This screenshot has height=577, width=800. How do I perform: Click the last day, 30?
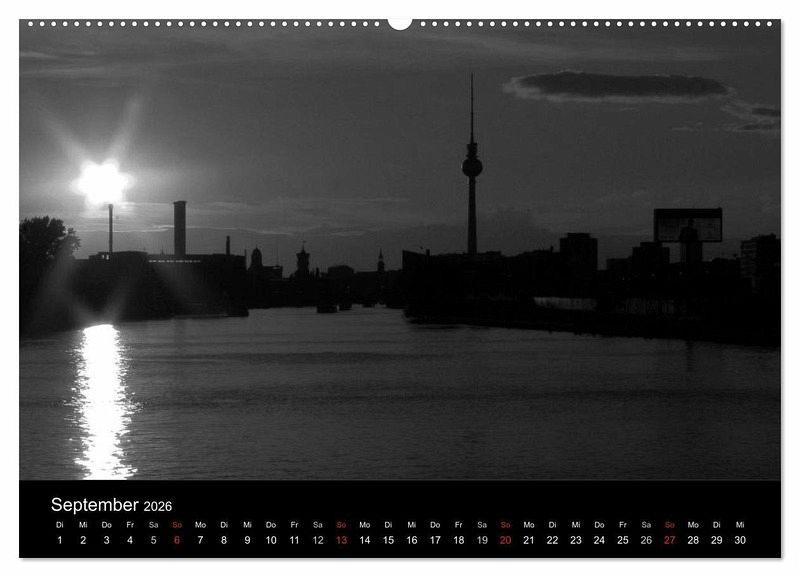pos(740,540)
